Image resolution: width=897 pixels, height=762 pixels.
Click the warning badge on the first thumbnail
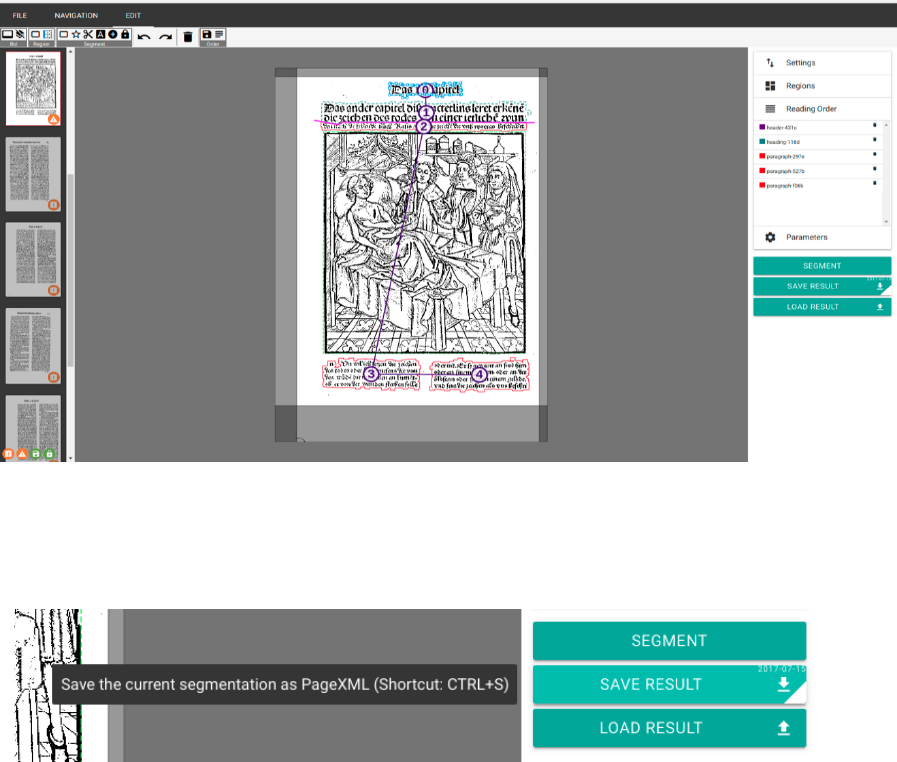53,119
